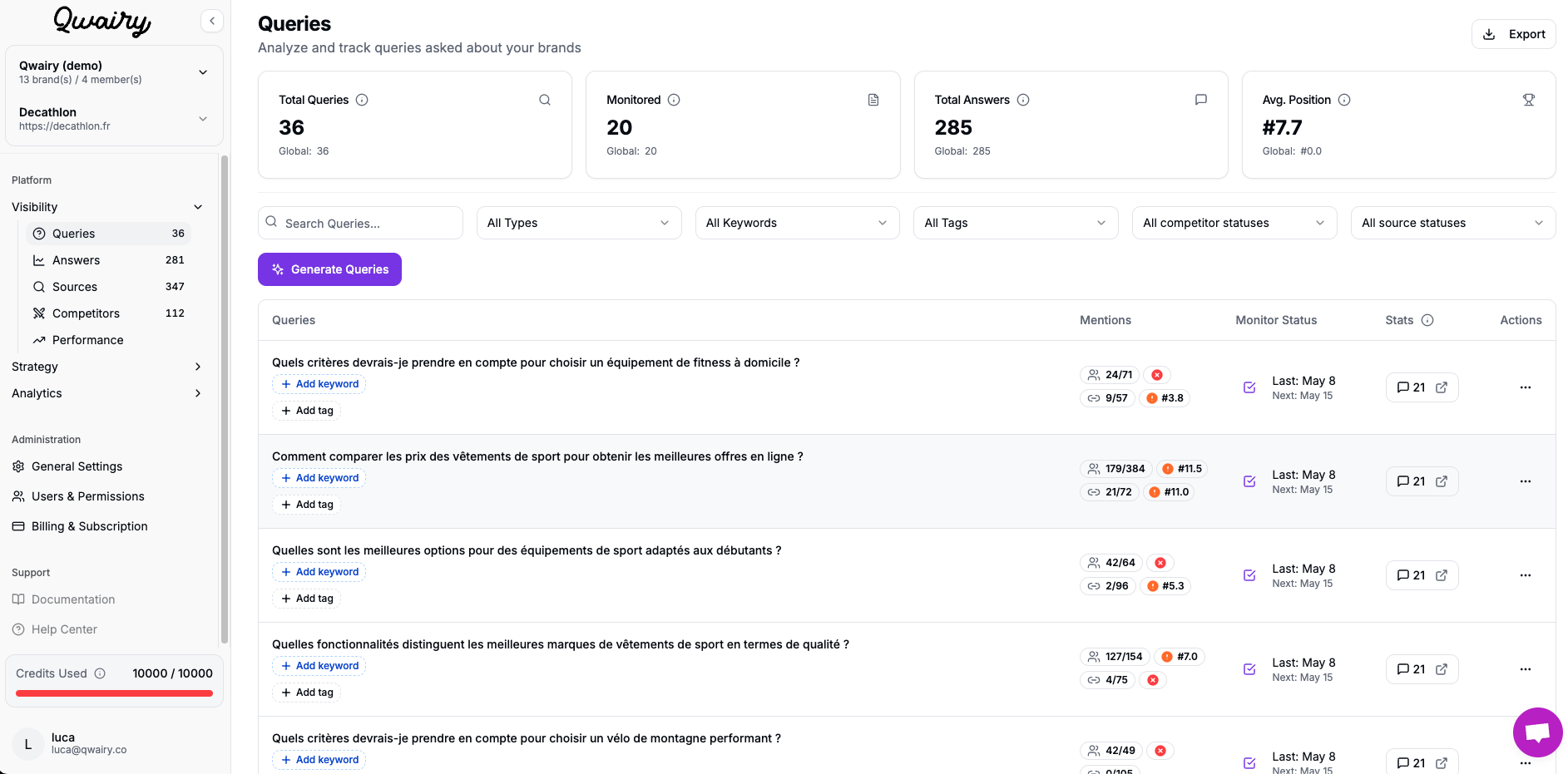Click the chat icon in Total Answers card

1201,100
